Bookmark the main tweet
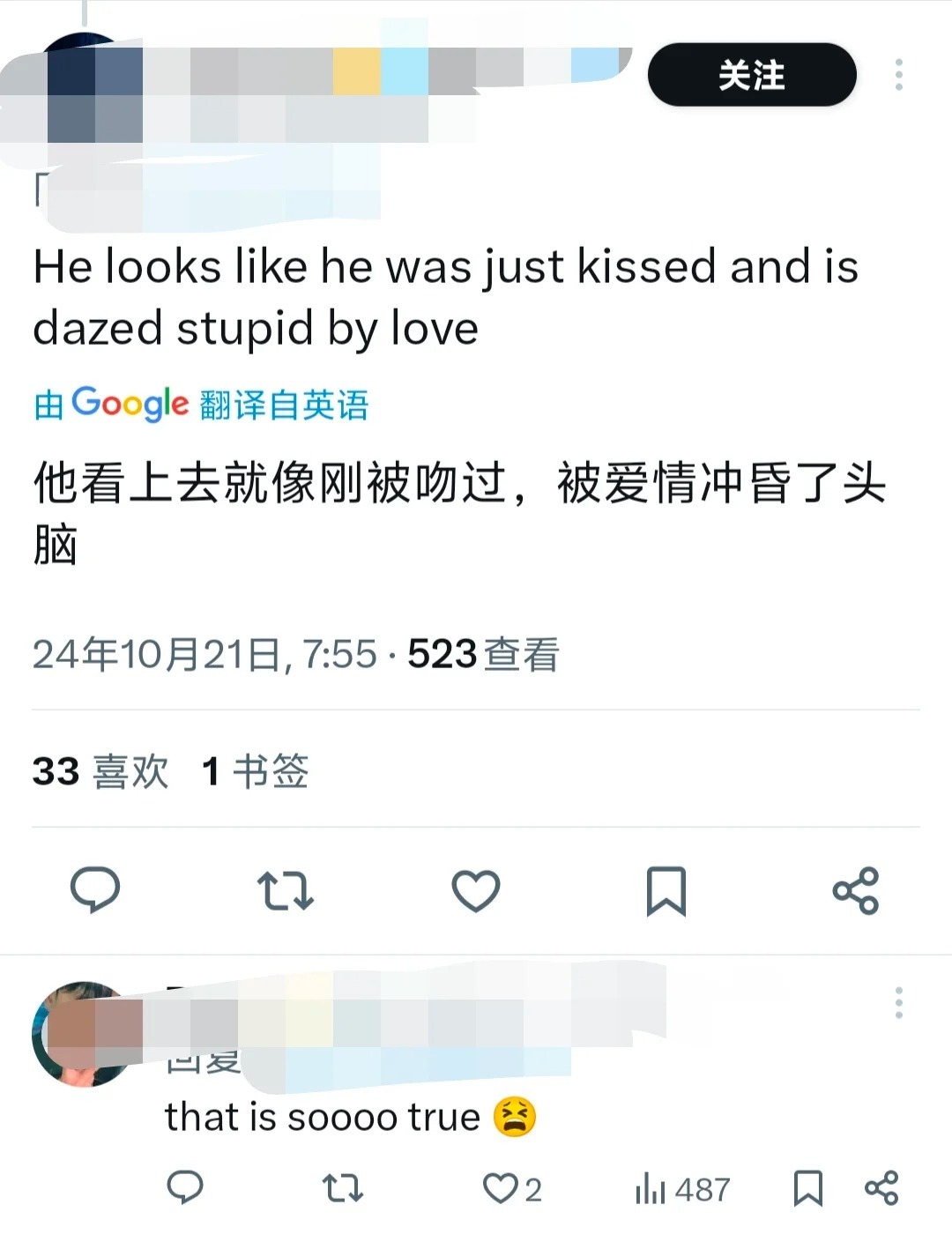Screen dimensions: 952x1234 tap(666, 890)
